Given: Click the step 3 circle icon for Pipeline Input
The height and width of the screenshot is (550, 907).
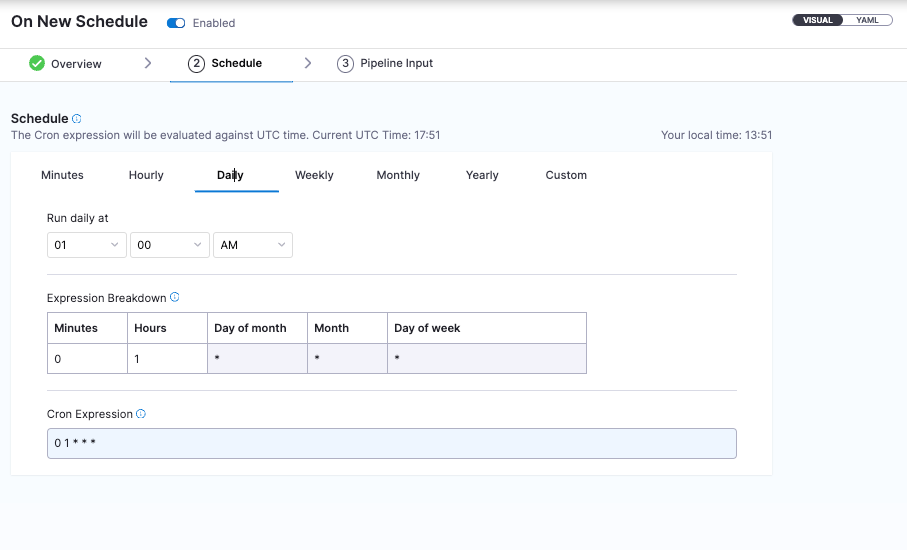Looking at the screenshot, I should pyautogui.click(x=345, y=63).
